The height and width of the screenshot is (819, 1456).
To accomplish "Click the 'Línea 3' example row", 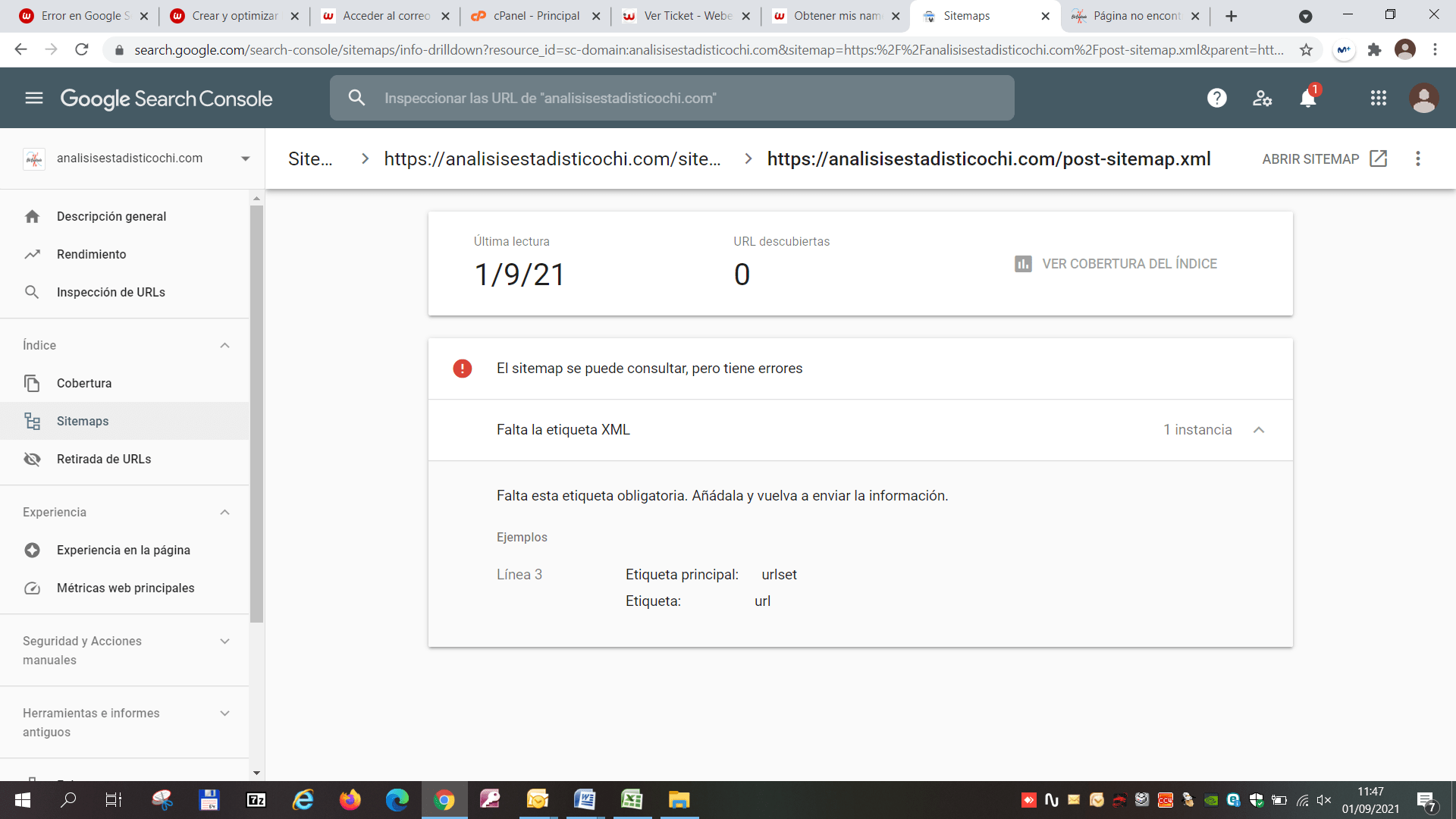I will [x=519, y=575].
